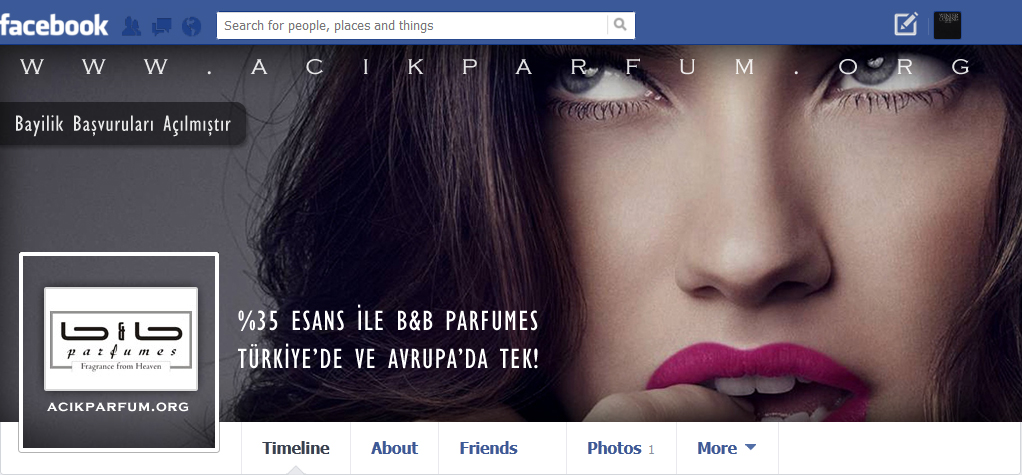Switch to the Timeline tab

(x=296, y=448)
